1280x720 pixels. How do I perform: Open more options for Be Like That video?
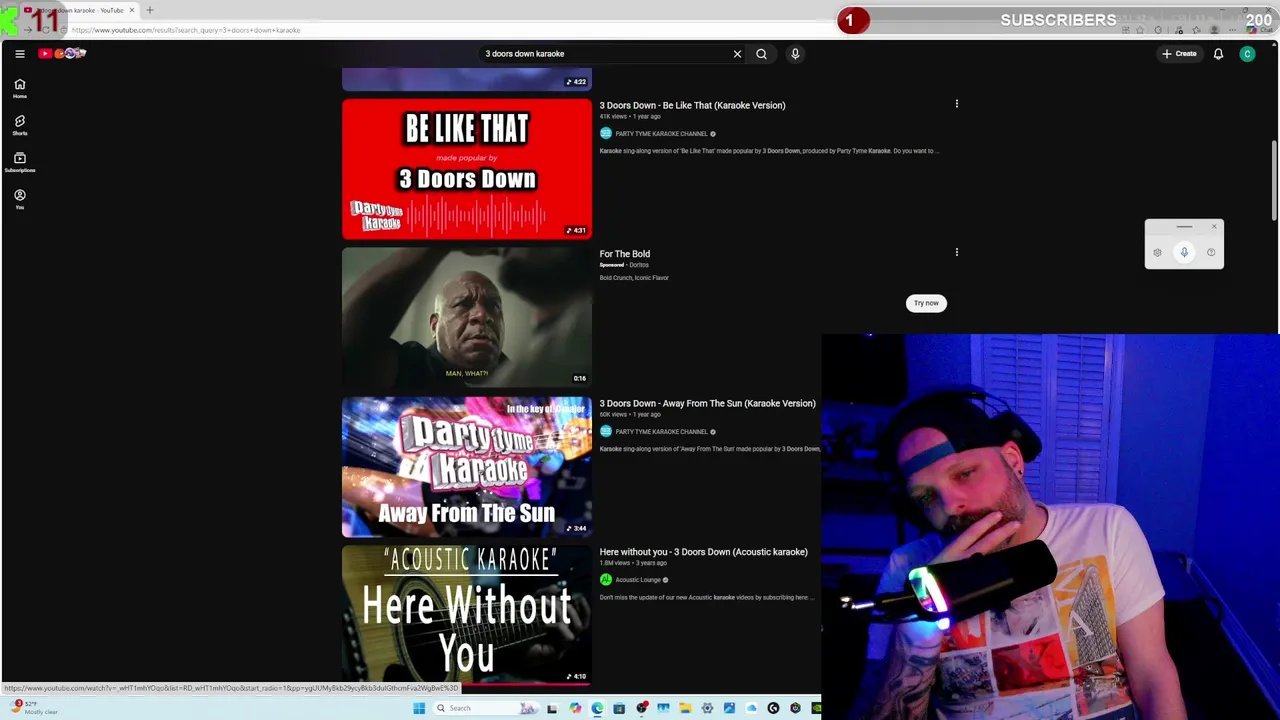(957, 104)
